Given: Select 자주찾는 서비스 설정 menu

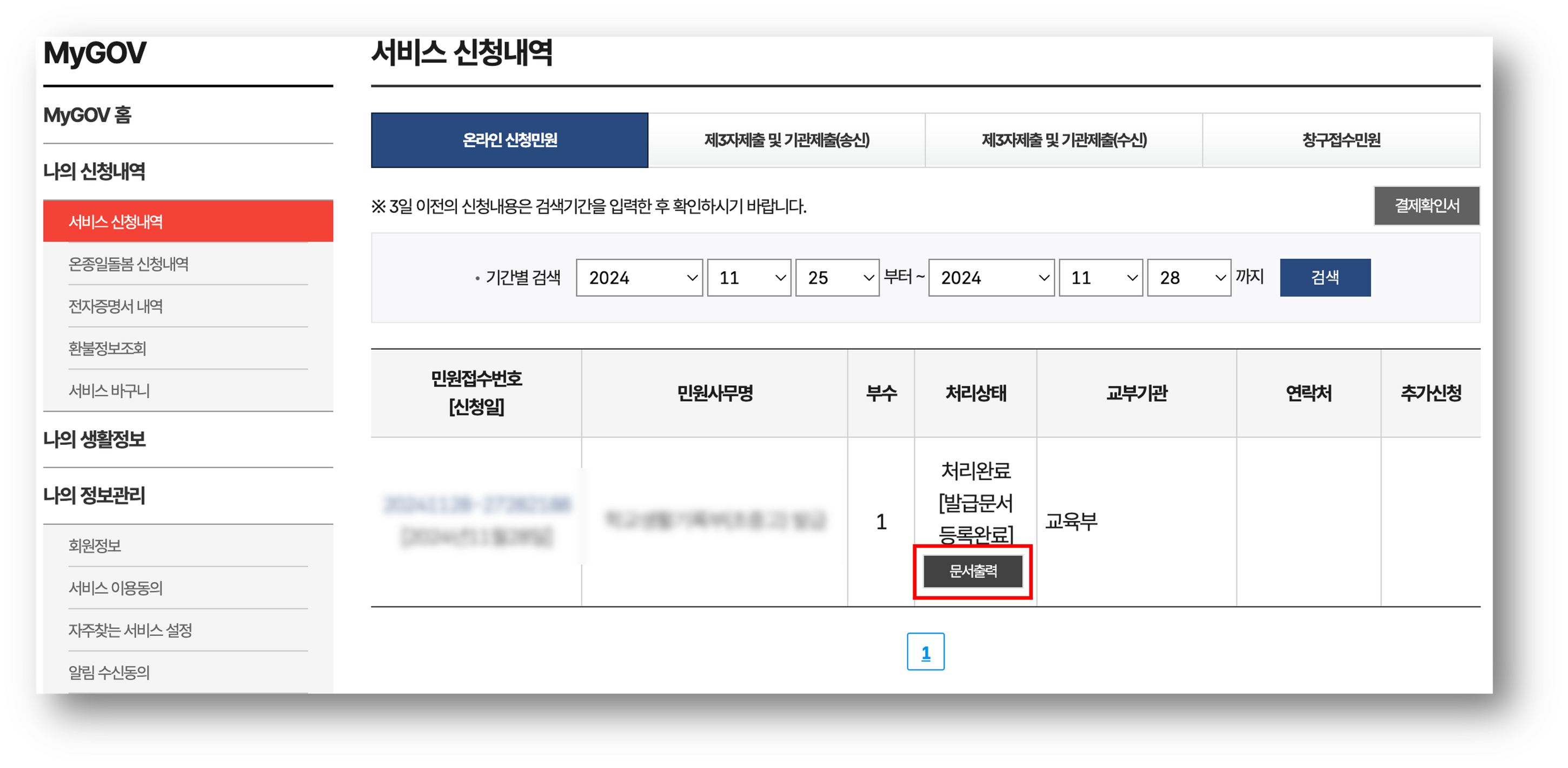Looking at the screenshot, I should [x=129, y=631].
